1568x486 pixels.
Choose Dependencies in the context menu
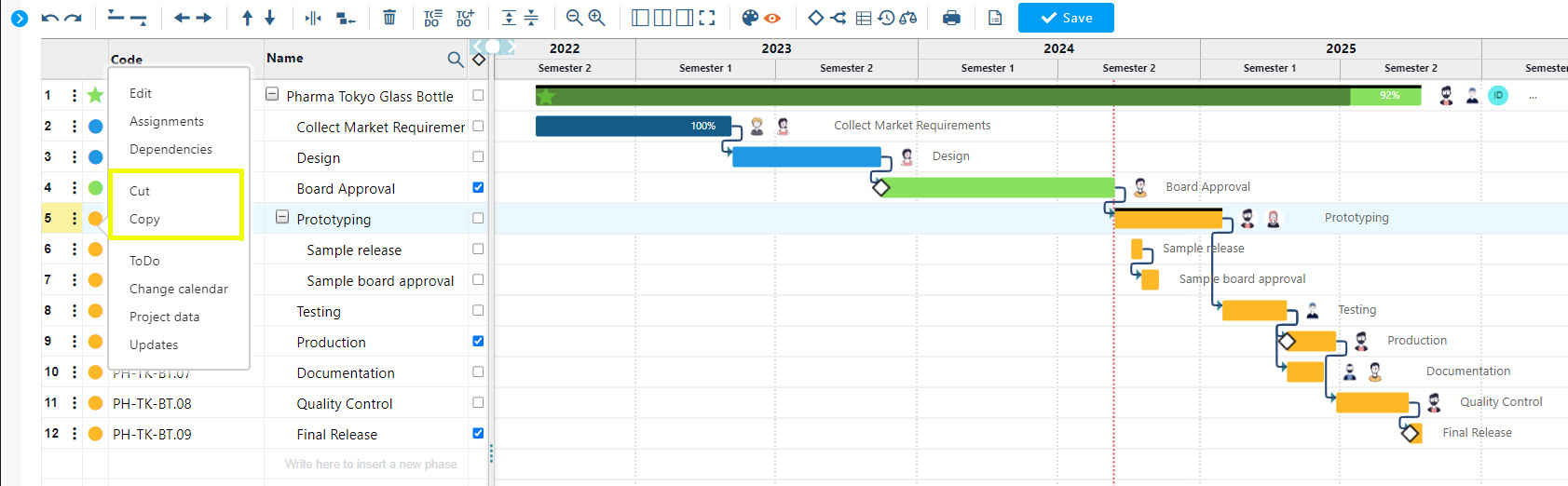[170, 149]
